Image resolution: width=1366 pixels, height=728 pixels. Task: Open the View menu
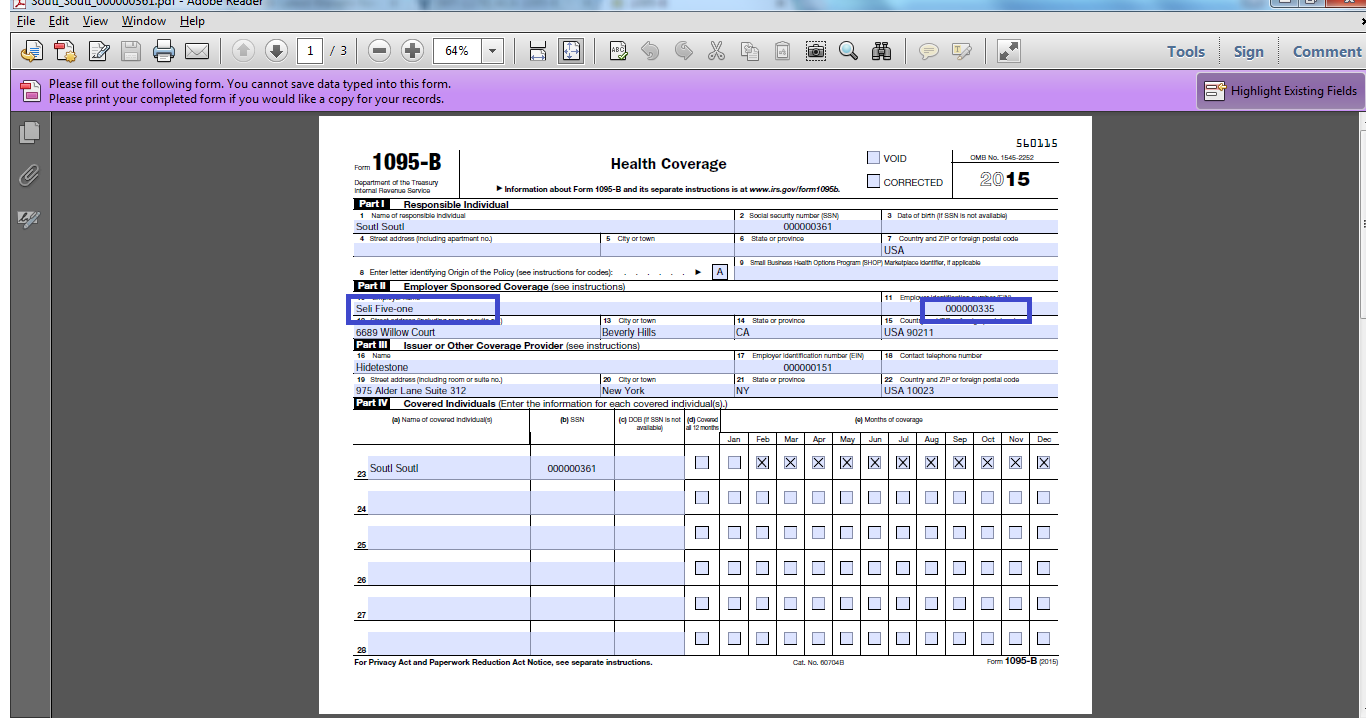[x=95, y=20]
